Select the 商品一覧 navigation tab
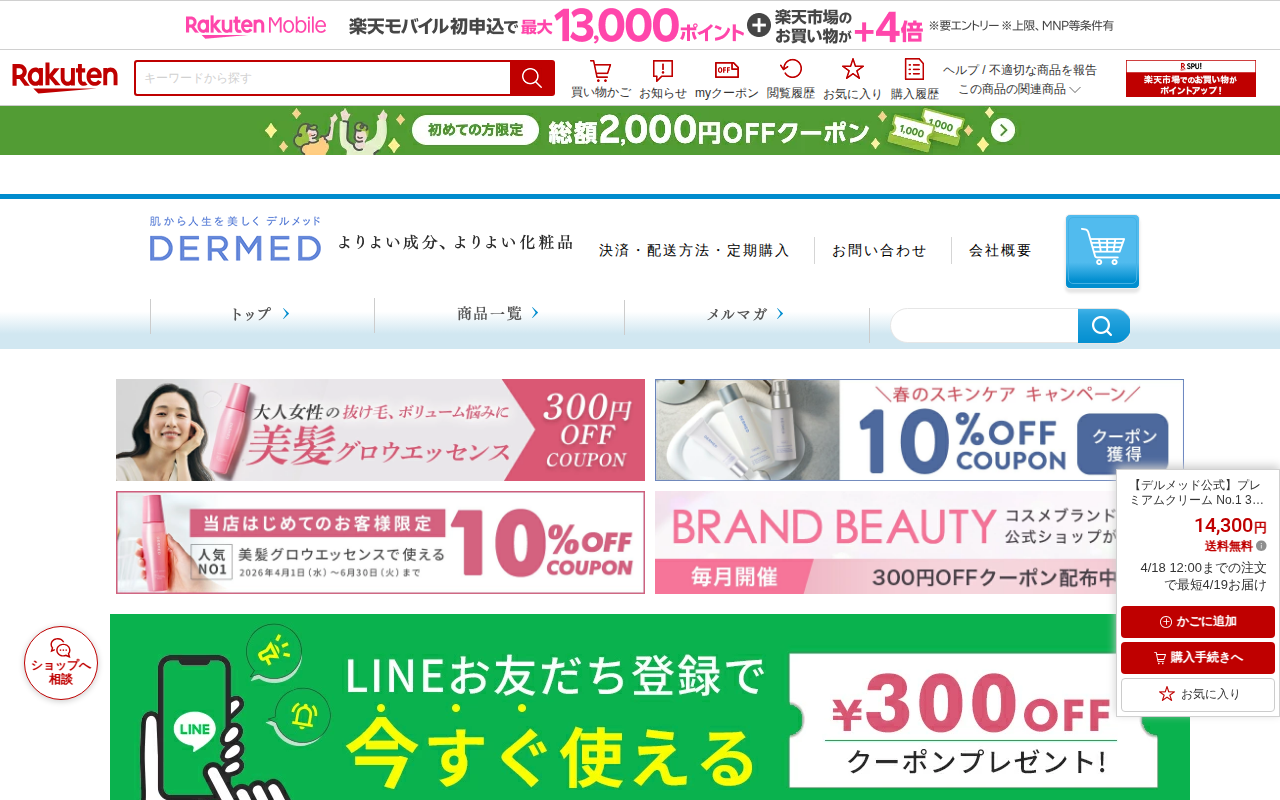The image size is (1280, 800). pyautogui.click(x=499, y=314)
